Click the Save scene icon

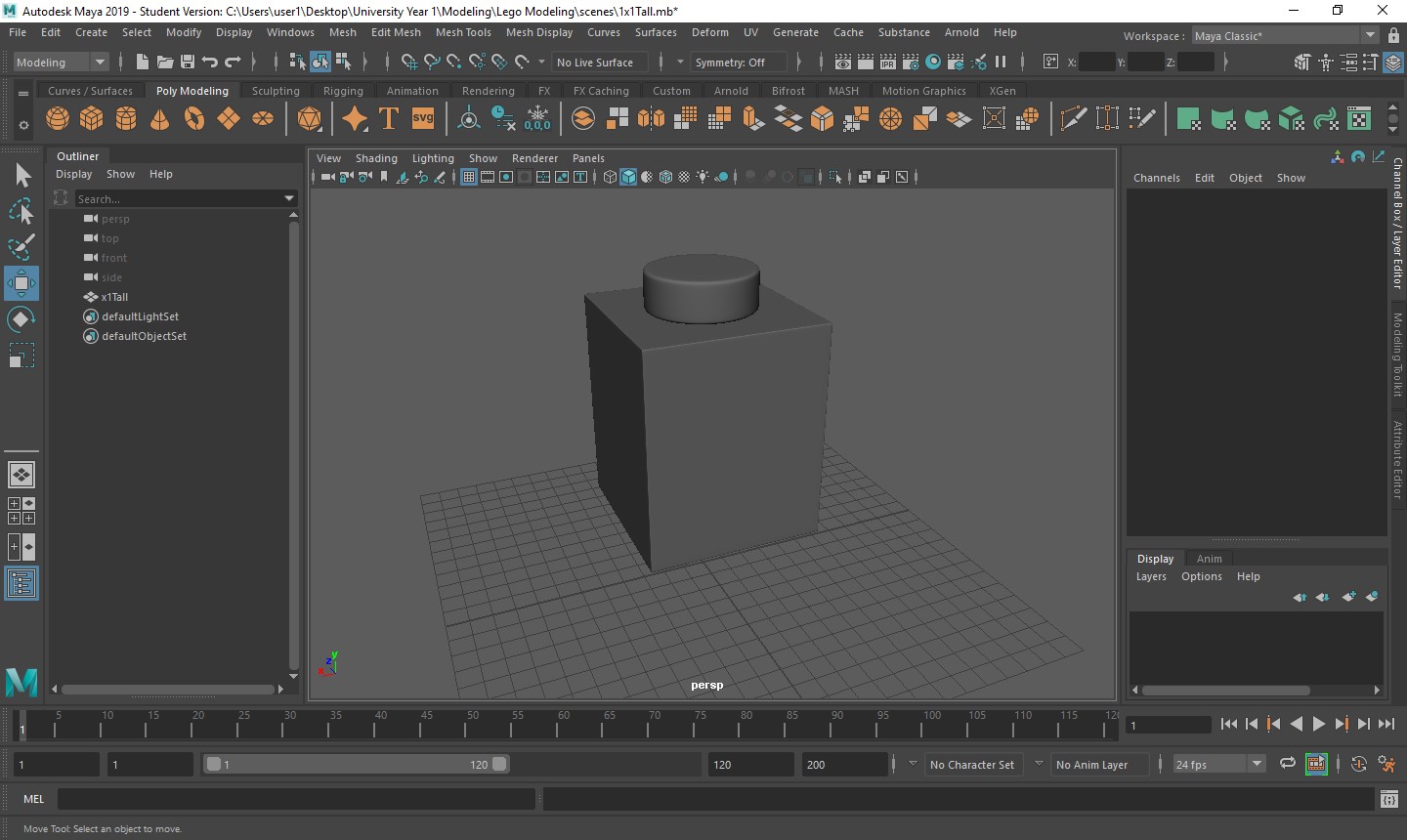(188, 63)
